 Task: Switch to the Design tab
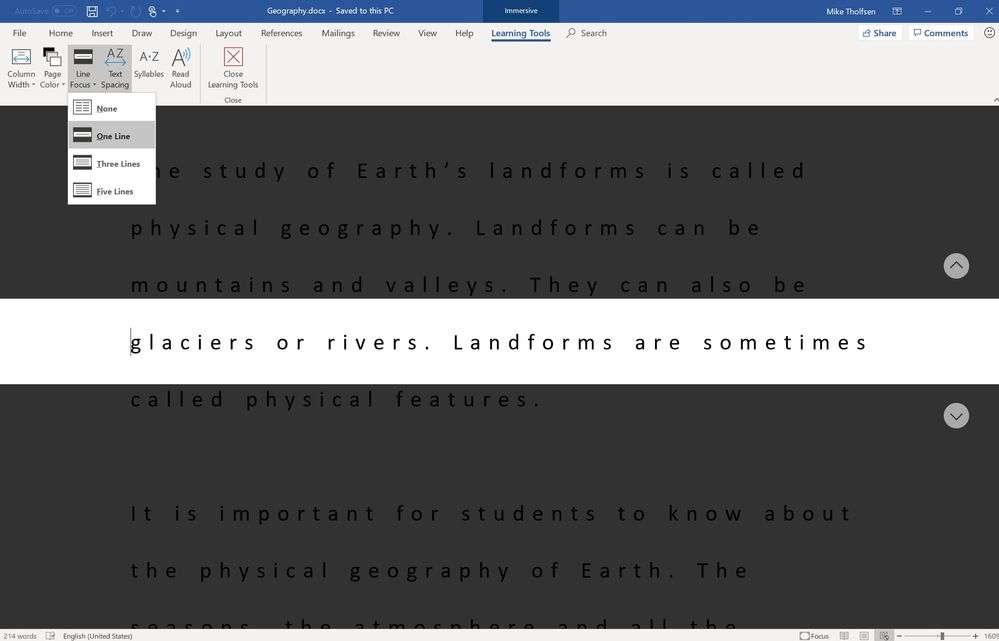(x=183, y=33)
